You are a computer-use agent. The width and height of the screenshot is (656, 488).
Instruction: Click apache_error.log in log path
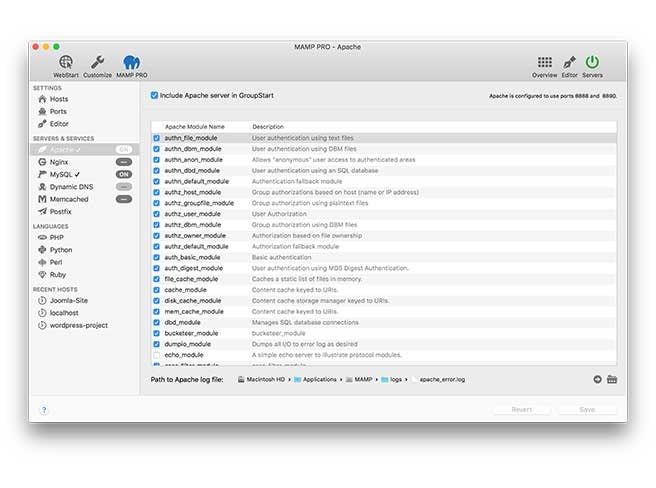438,380
